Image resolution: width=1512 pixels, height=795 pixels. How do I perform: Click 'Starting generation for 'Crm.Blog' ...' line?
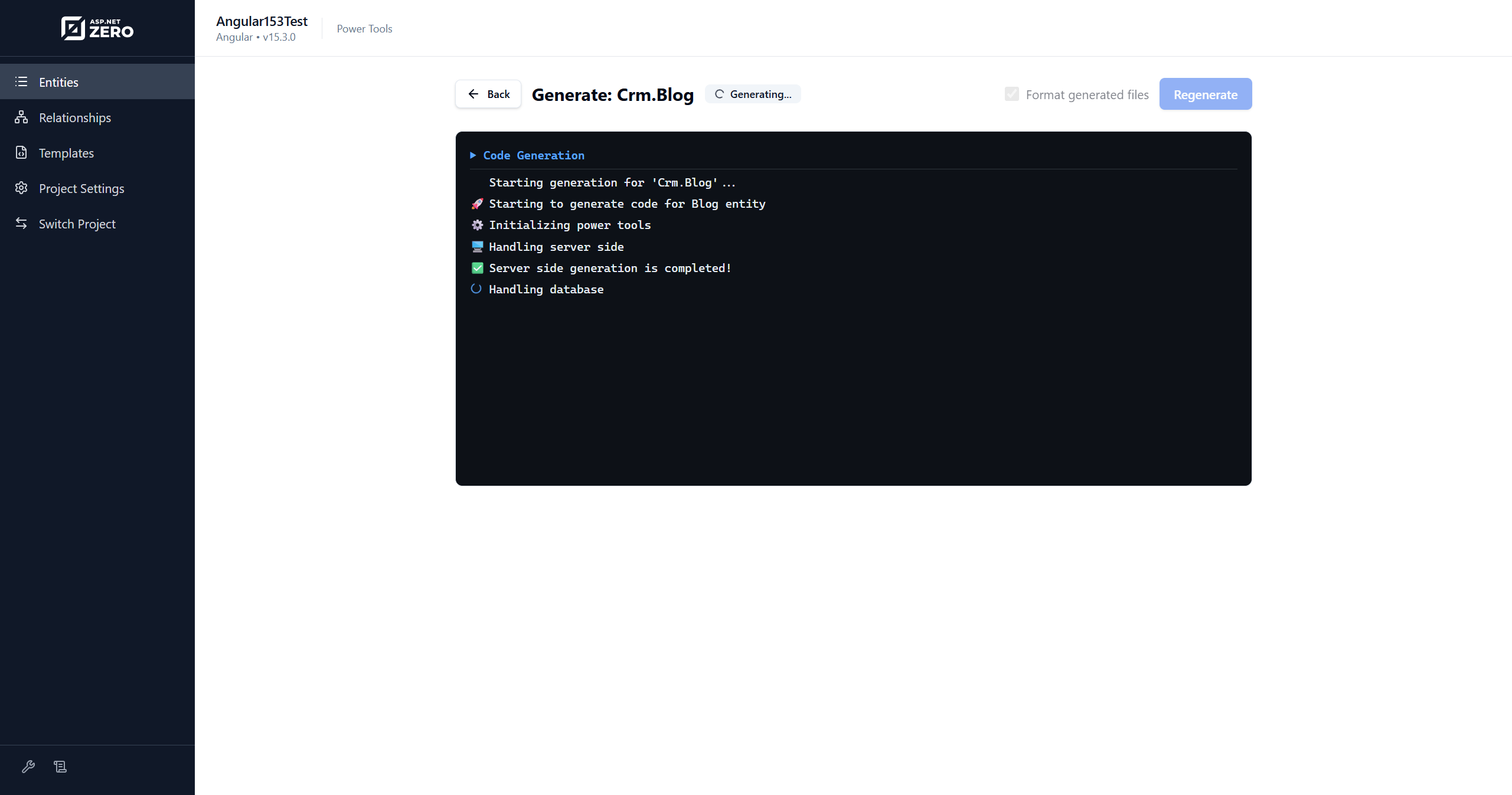click(612, 182)
